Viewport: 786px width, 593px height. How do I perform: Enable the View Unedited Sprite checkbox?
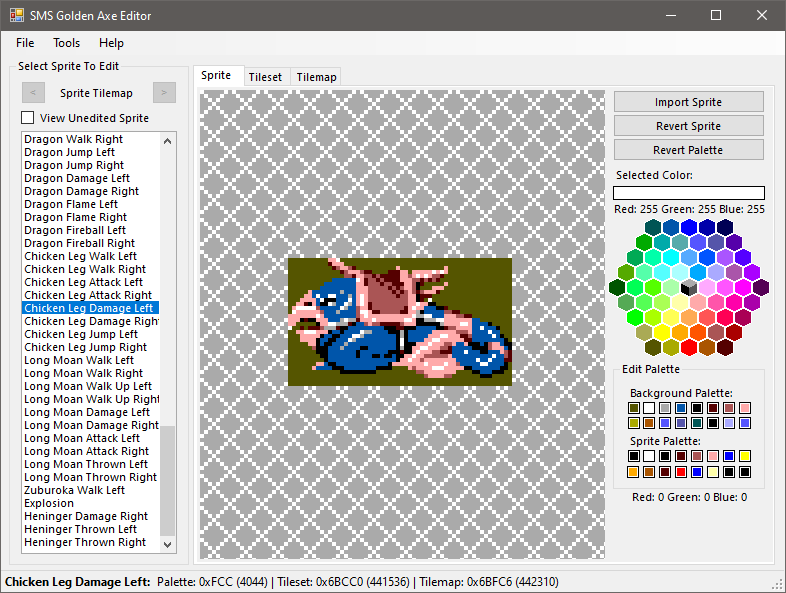click(x=28, y=118)
